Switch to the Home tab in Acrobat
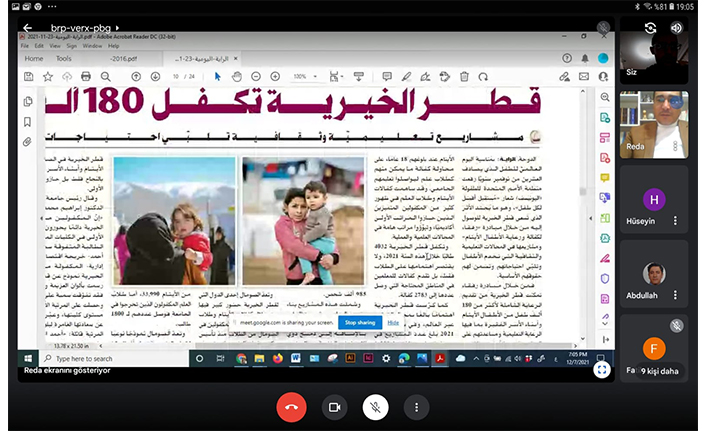Viewport: 706px width, 431px height. point(34,59)
